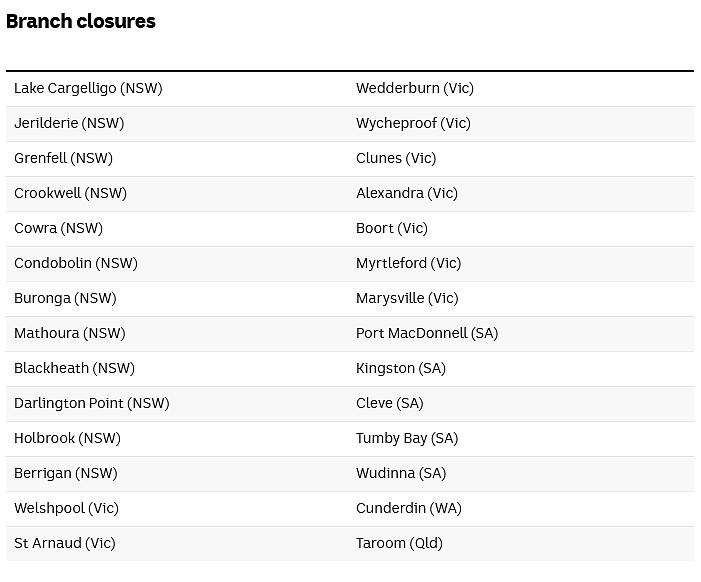
Task: Select the Blackheath (NSW) cell
Action: [75, 368]
